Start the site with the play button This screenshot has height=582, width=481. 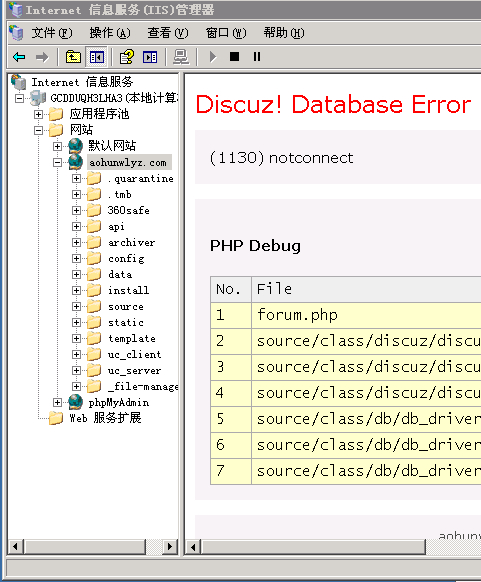213,57
